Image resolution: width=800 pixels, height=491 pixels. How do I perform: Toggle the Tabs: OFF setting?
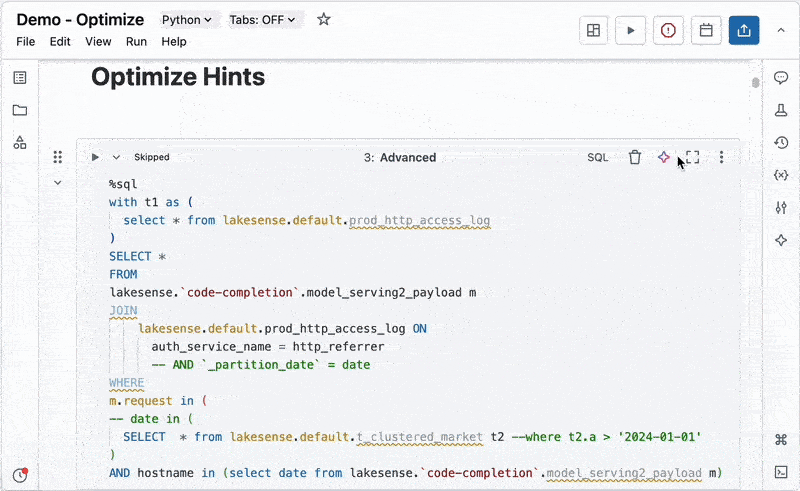coord(263,20)
